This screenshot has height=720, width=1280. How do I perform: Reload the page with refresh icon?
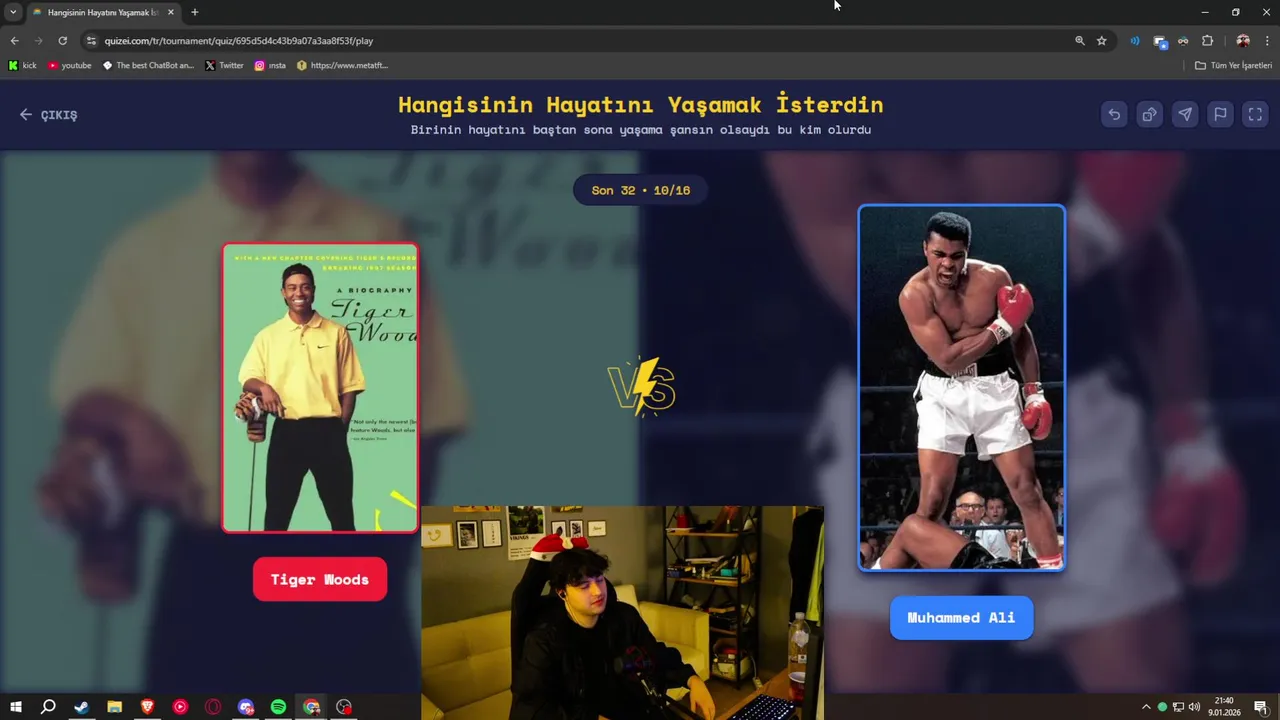[x=62, y=41]
